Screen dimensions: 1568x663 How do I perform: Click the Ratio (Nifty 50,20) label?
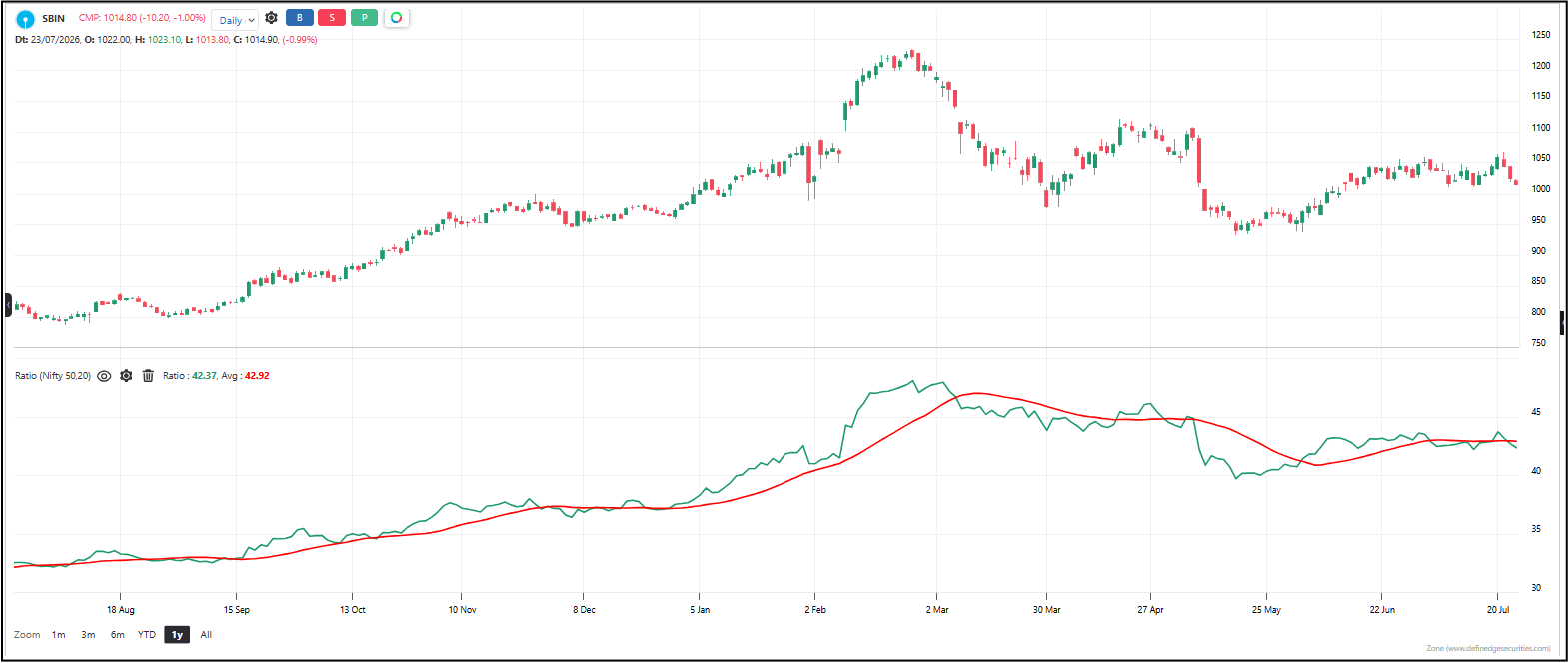(53, 376)
